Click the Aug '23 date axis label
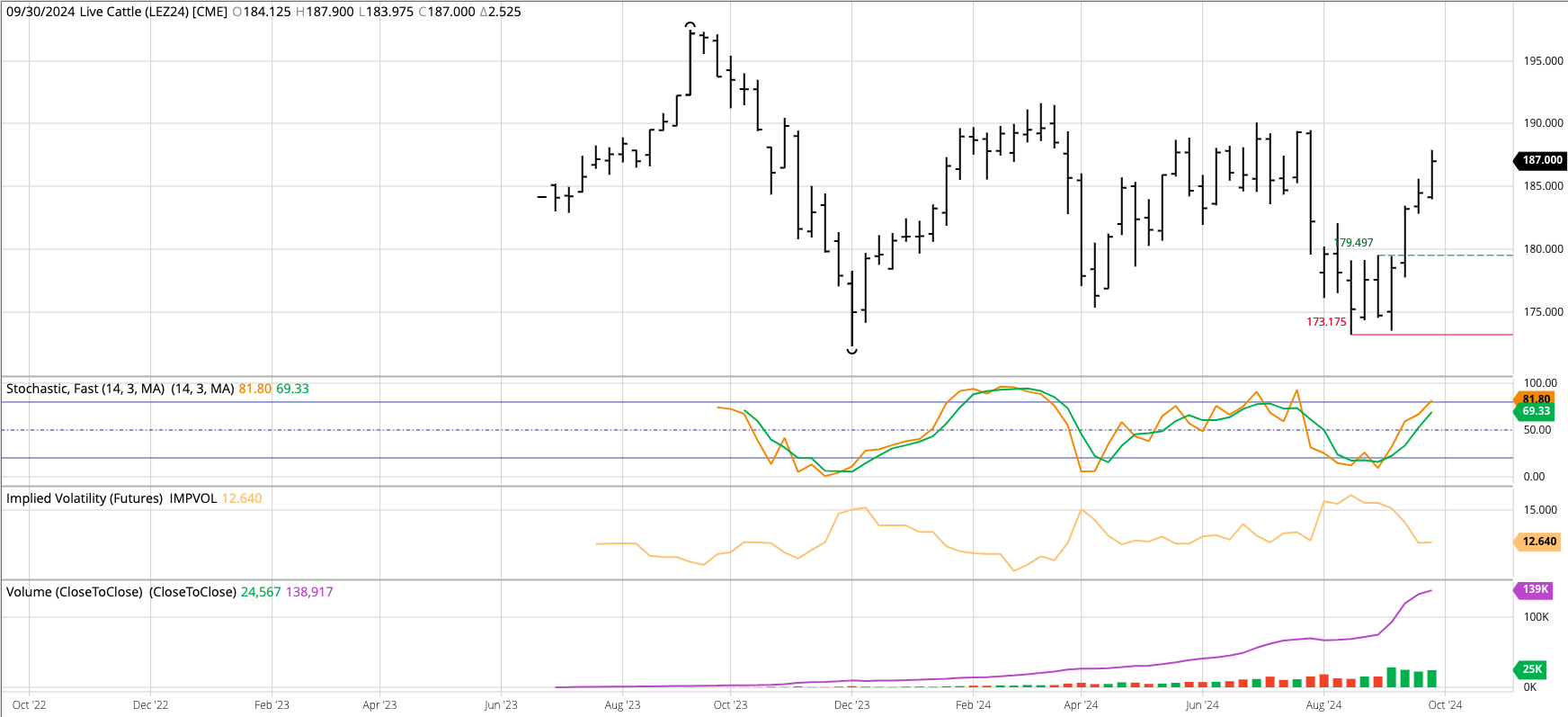Screen dimensions: 1568x717 coord(622,705)
